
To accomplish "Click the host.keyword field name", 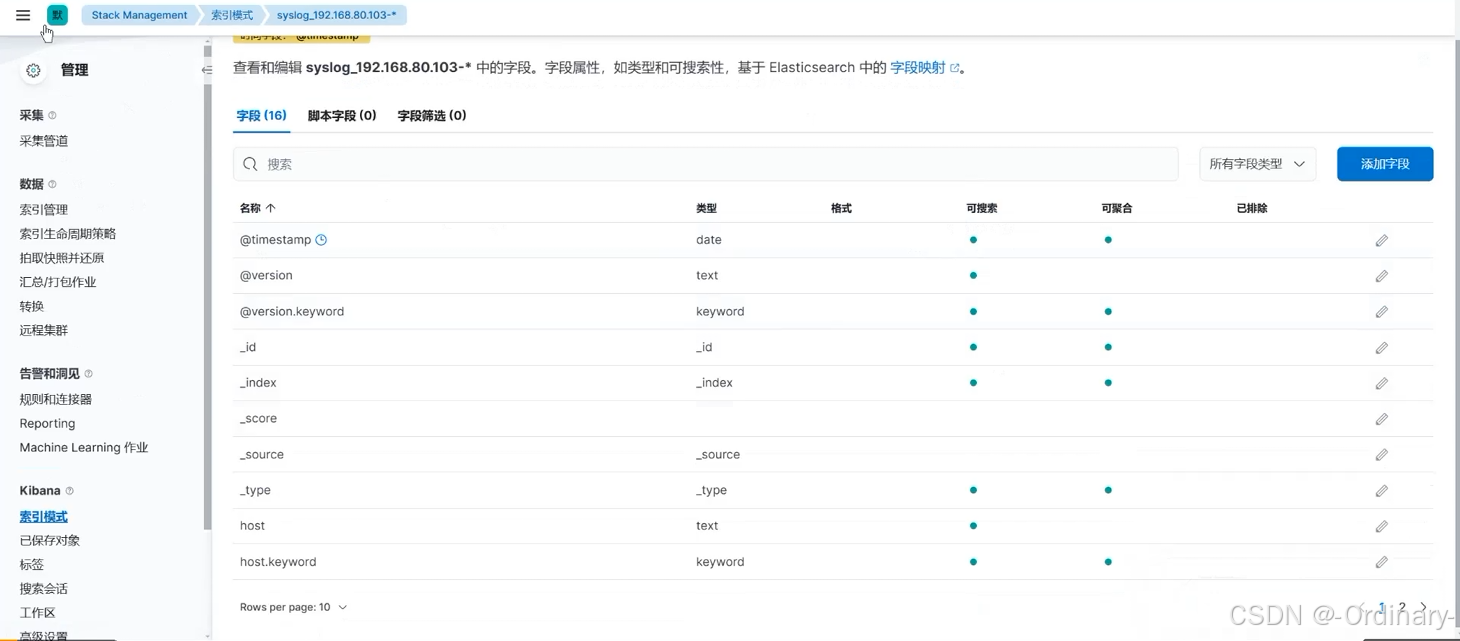I will click(278, 562).
